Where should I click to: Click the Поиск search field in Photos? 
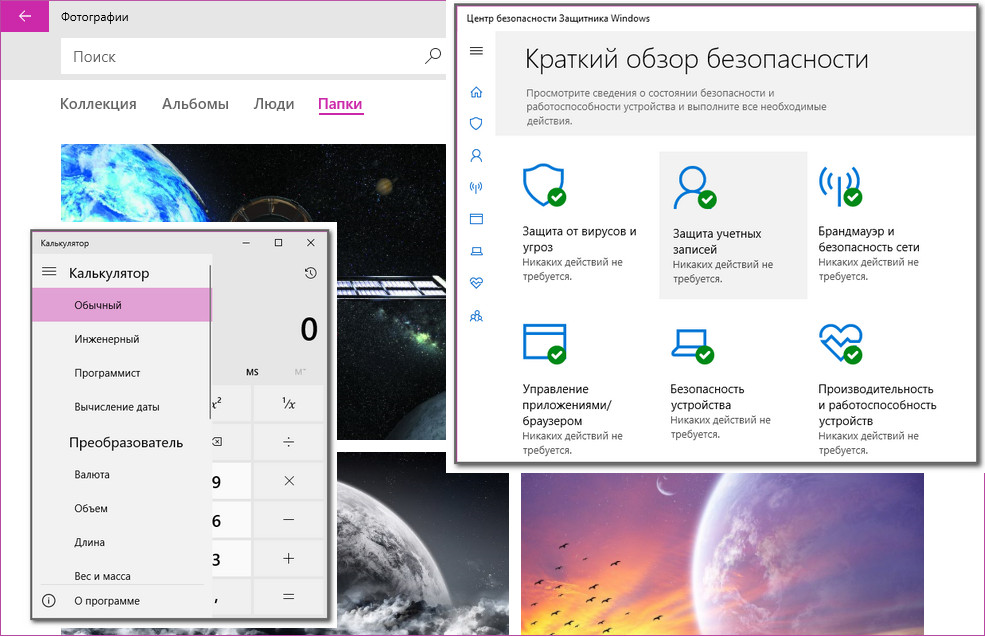click(x=253, y=57)
